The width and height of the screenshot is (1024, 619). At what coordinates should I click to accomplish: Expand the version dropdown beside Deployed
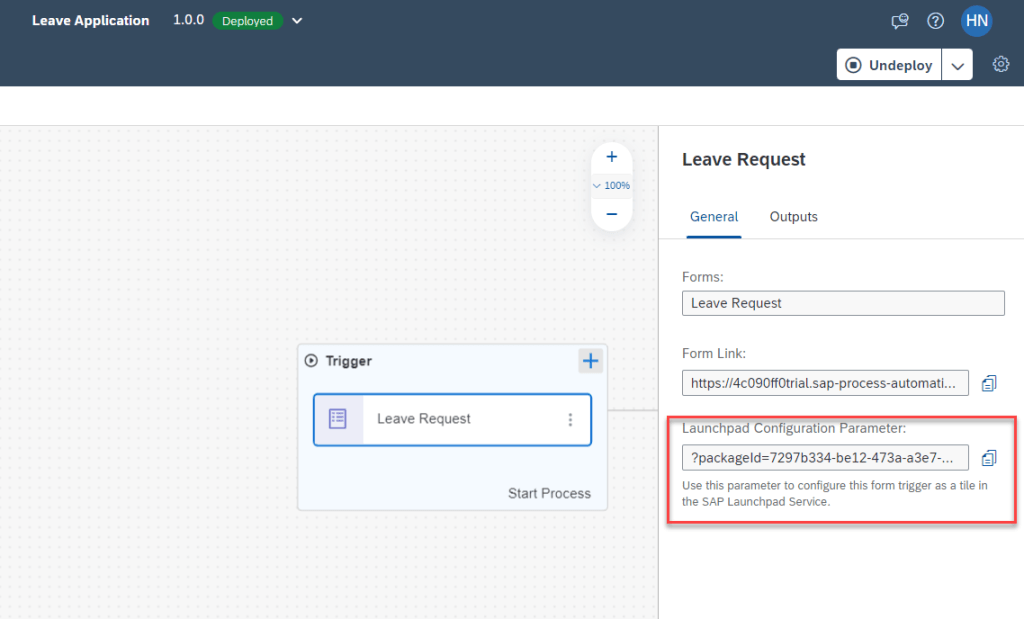[297, 21]
